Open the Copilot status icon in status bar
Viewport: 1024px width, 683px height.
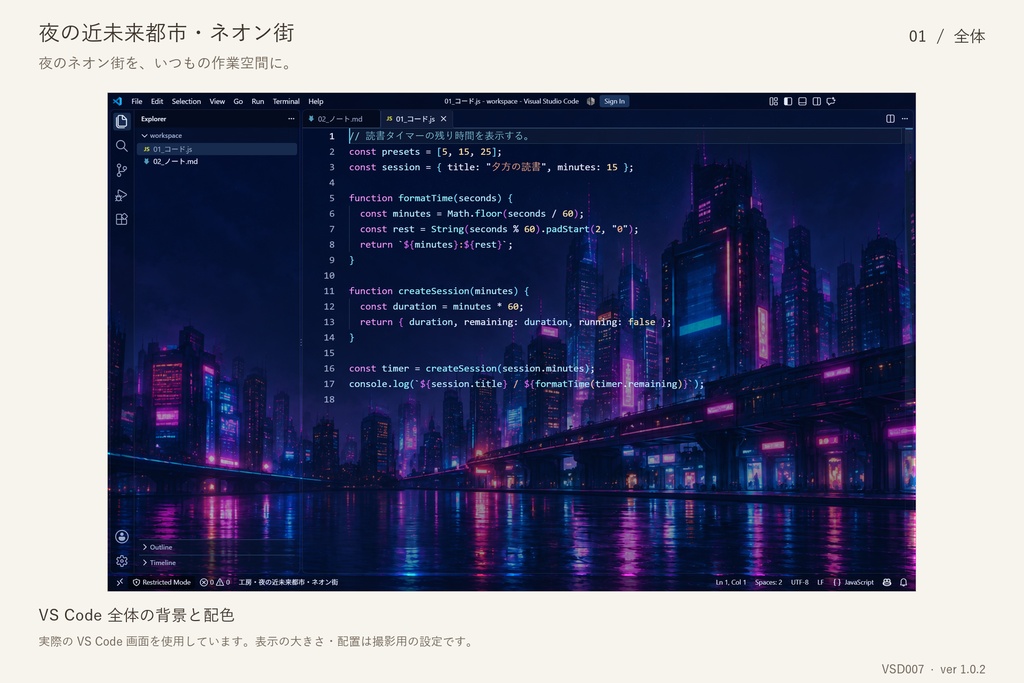[887, 582]
